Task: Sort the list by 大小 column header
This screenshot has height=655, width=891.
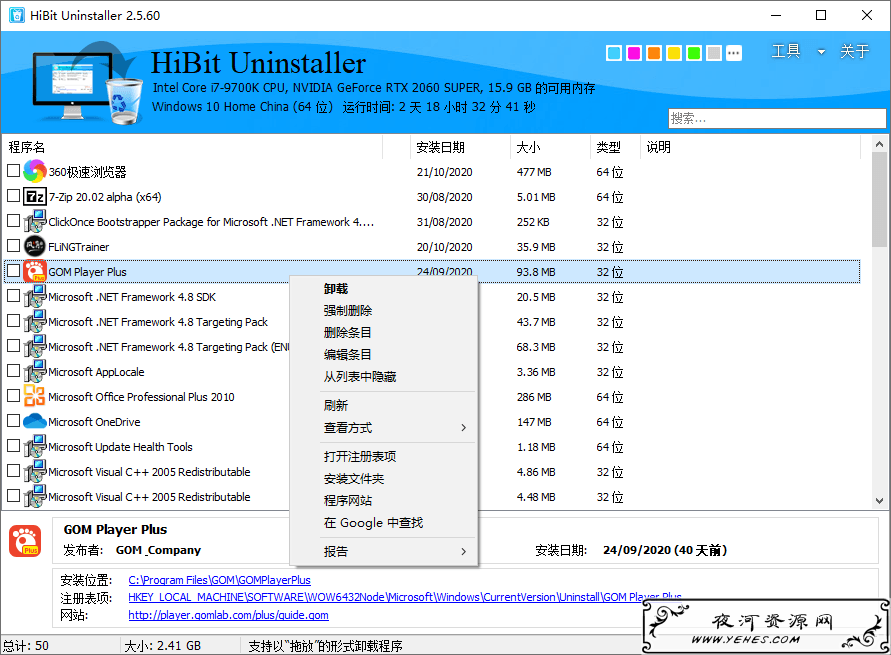Action: click(x=550, y=147)
